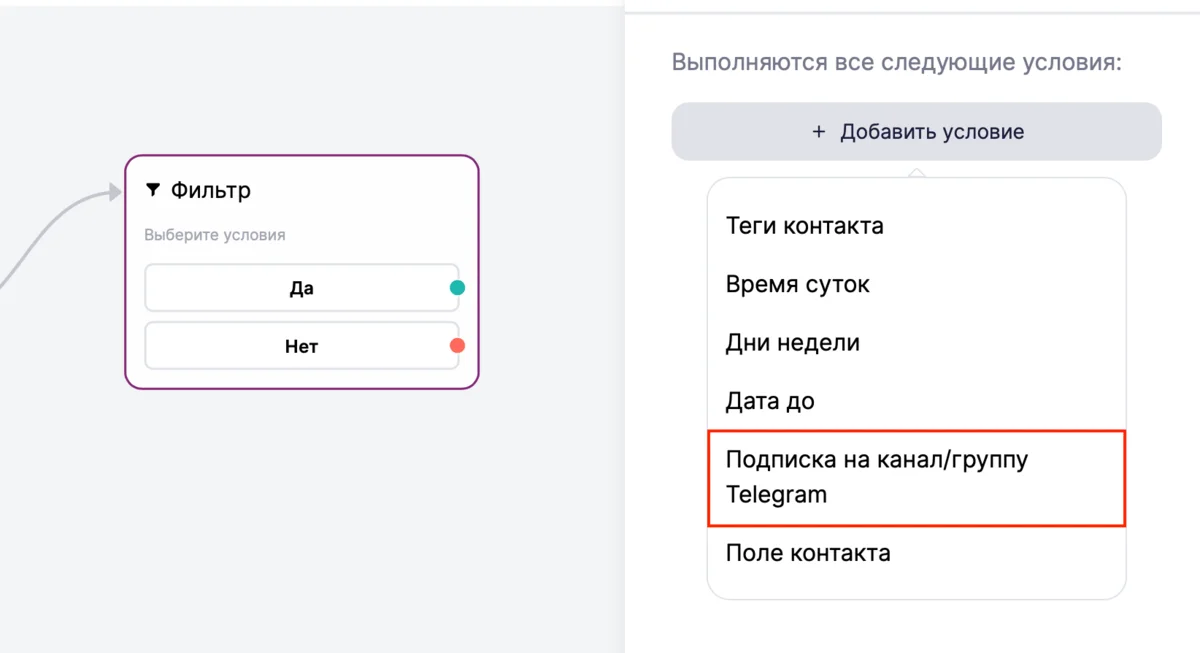Click empty canvas area below the filter node
1200x653 pixels.
300,520
